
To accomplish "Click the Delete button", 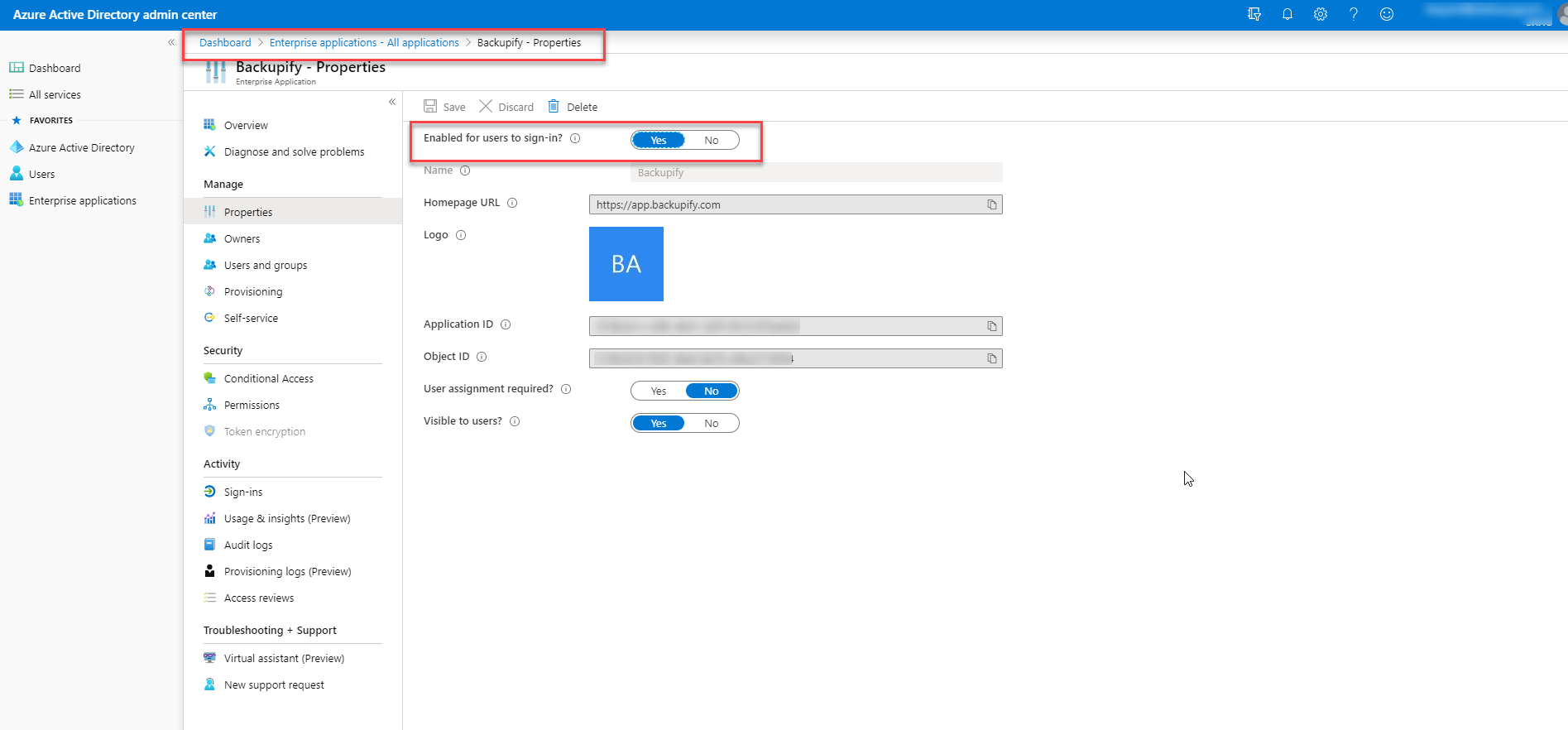I will 573,107.
